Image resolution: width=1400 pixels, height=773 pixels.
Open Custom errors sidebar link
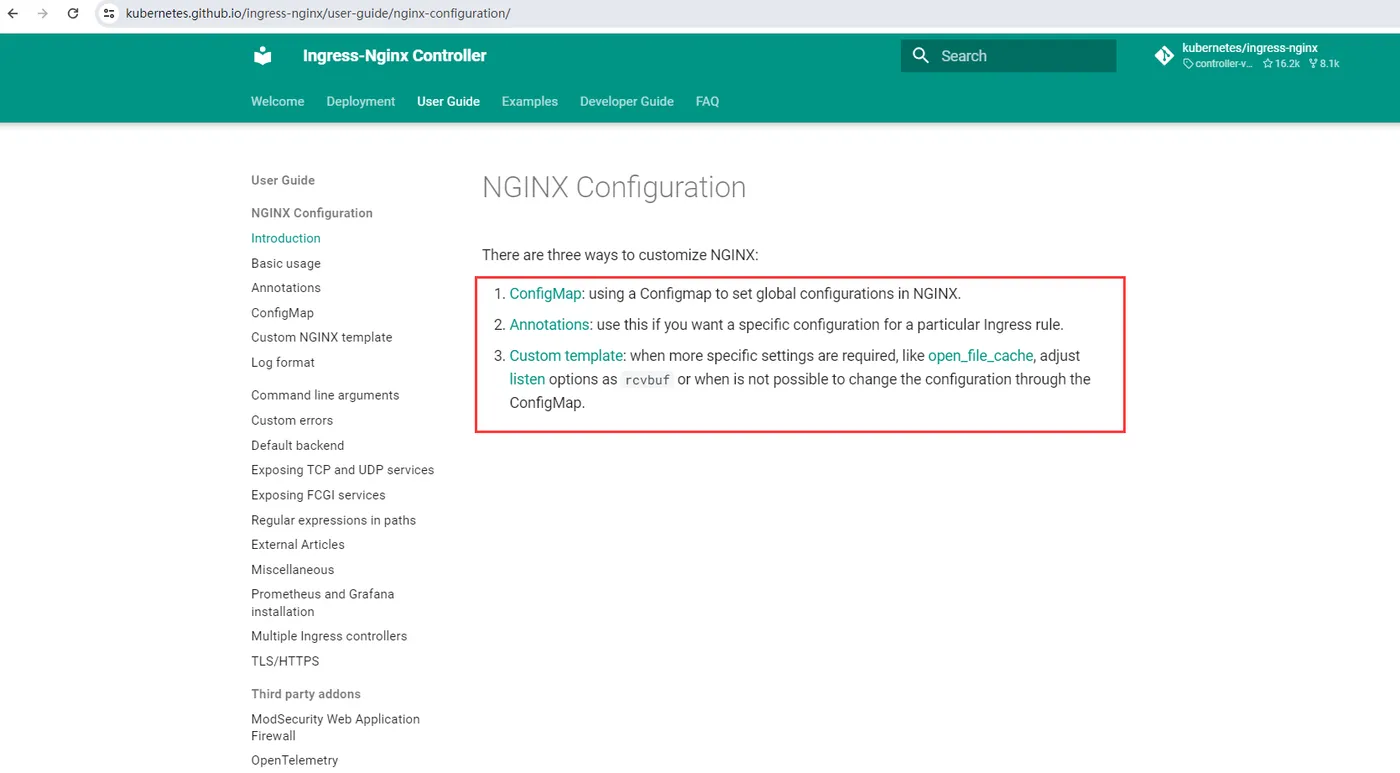(292, 420)
